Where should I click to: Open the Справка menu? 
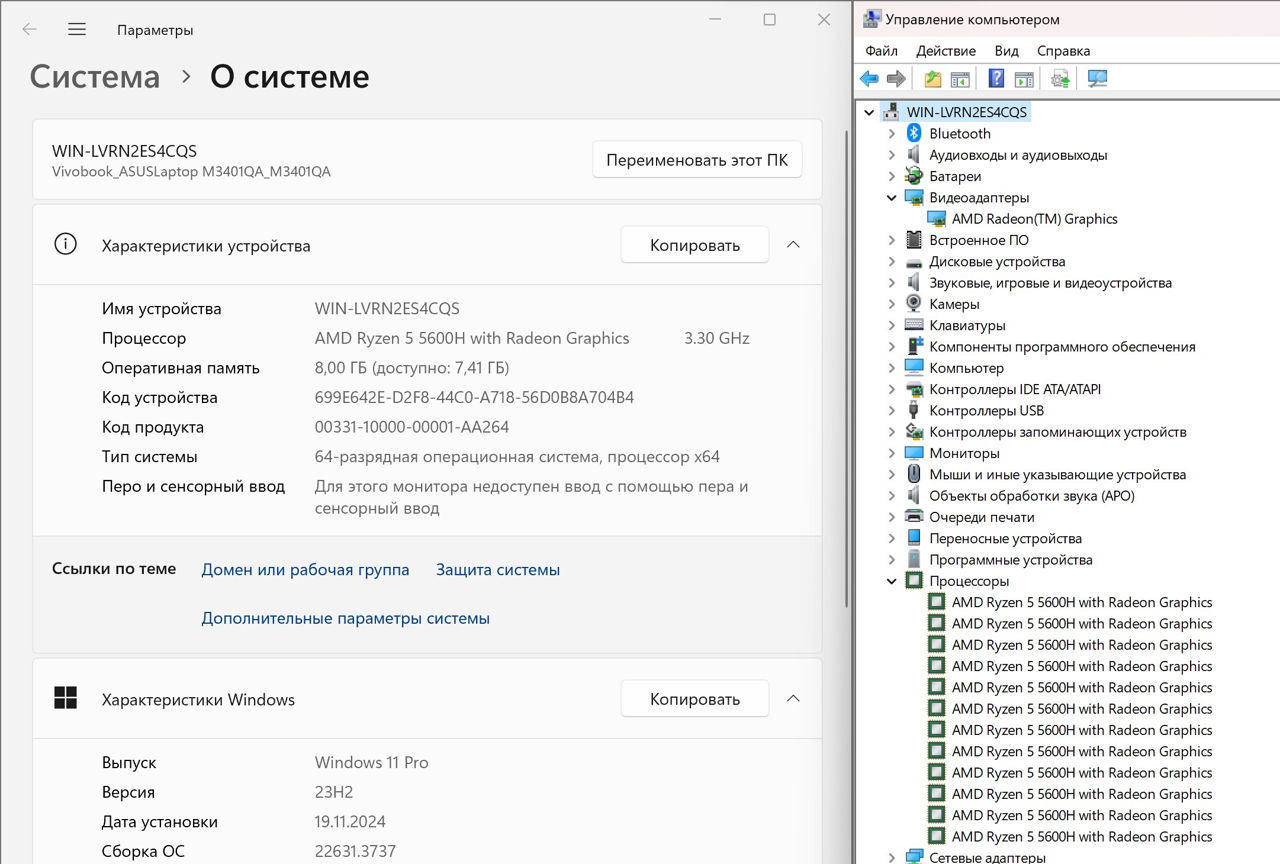[x=1063, y=50]
